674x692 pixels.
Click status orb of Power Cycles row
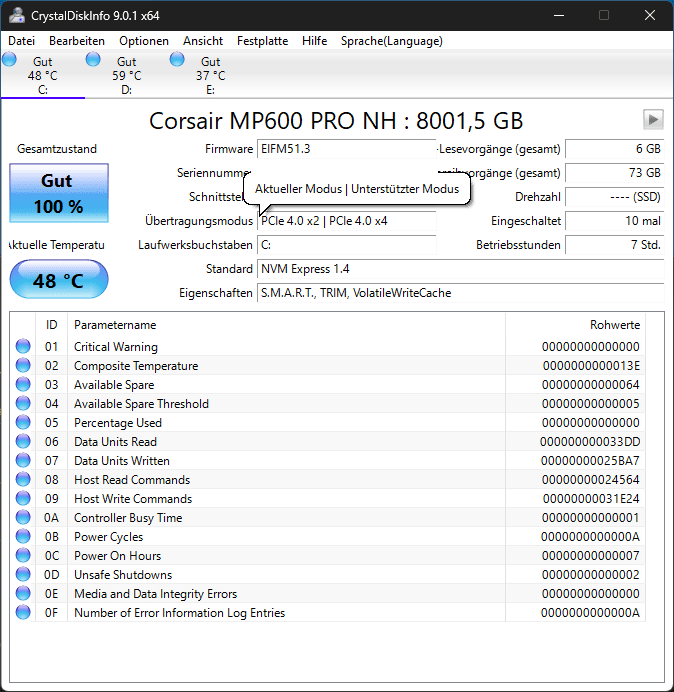pos(23,536)
